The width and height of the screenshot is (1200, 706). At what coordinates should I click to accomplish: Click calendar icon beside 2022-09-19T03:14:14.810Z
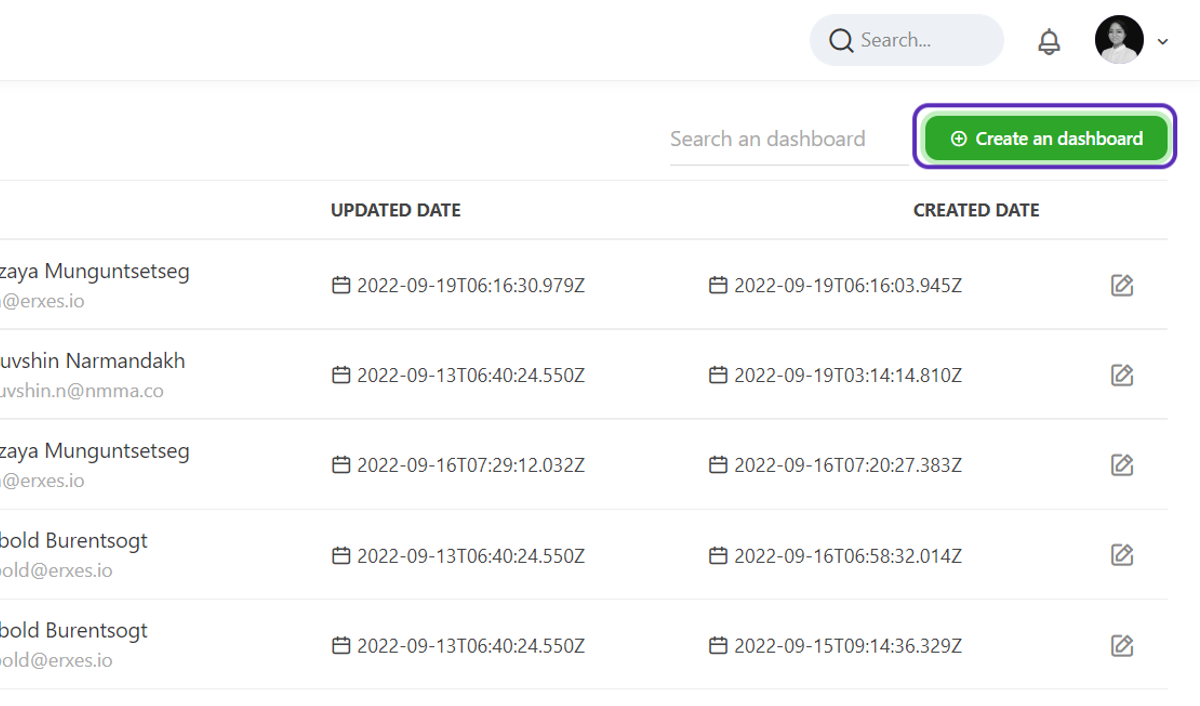(718, 375)
